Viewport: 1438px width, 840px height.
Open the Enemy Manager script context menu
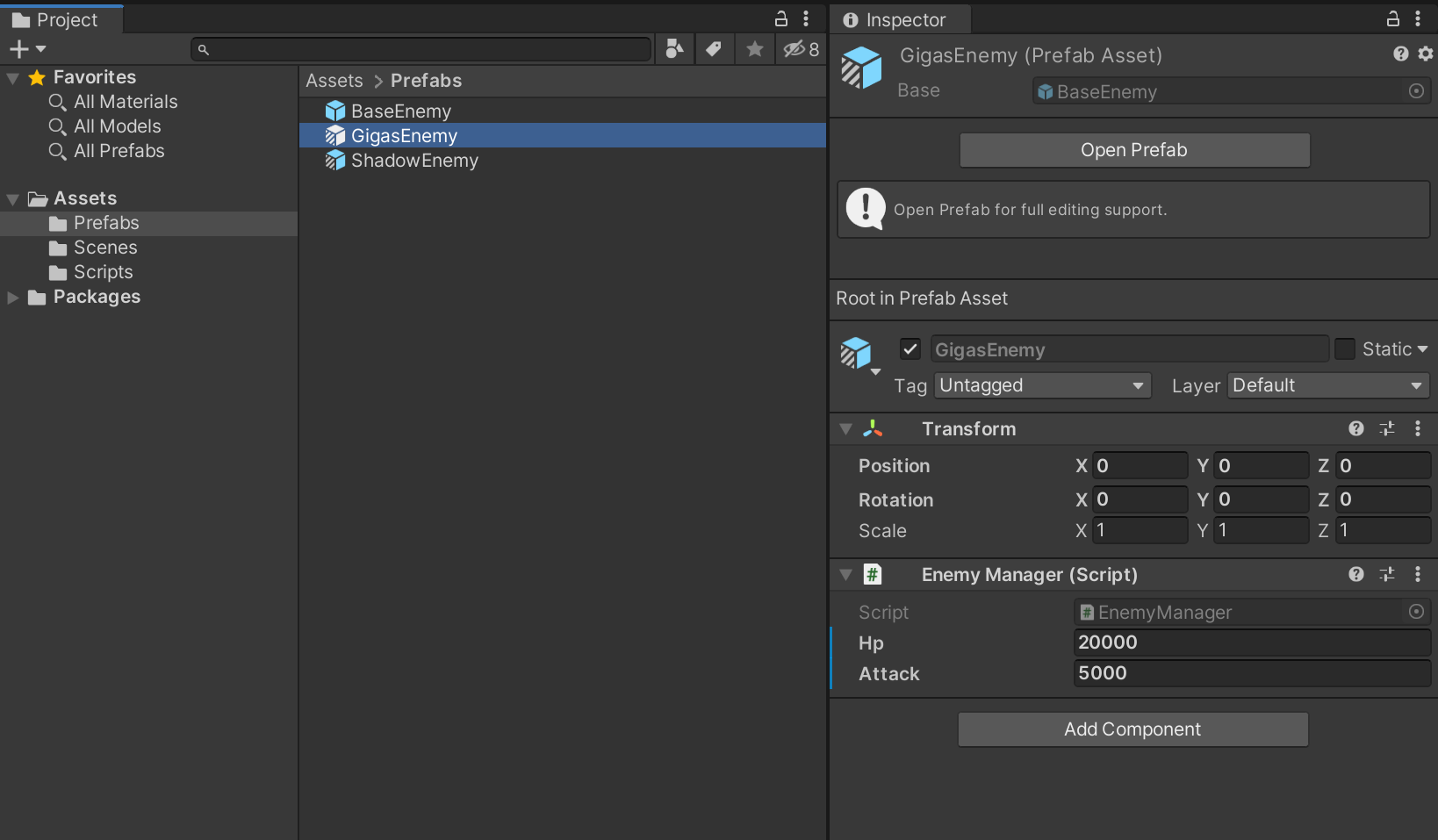coord(1418,575)
